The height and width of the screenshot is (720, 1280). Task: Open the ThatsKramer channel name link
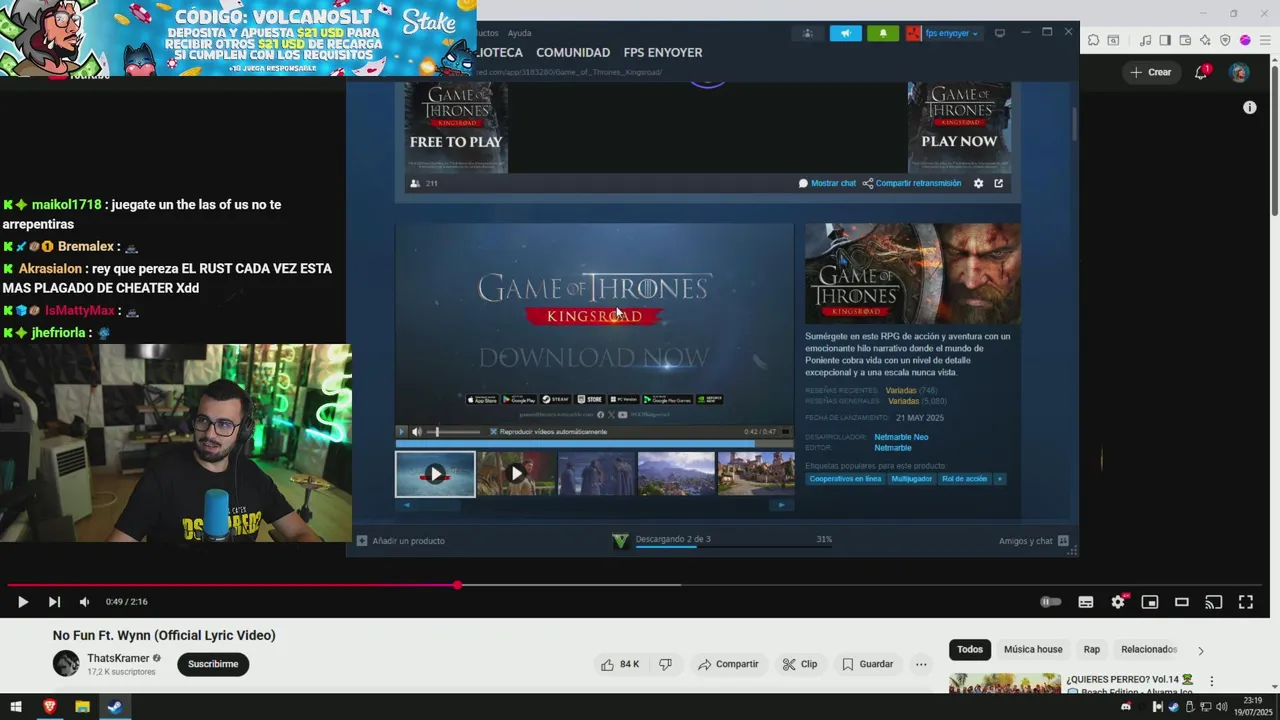click(118, 658)
